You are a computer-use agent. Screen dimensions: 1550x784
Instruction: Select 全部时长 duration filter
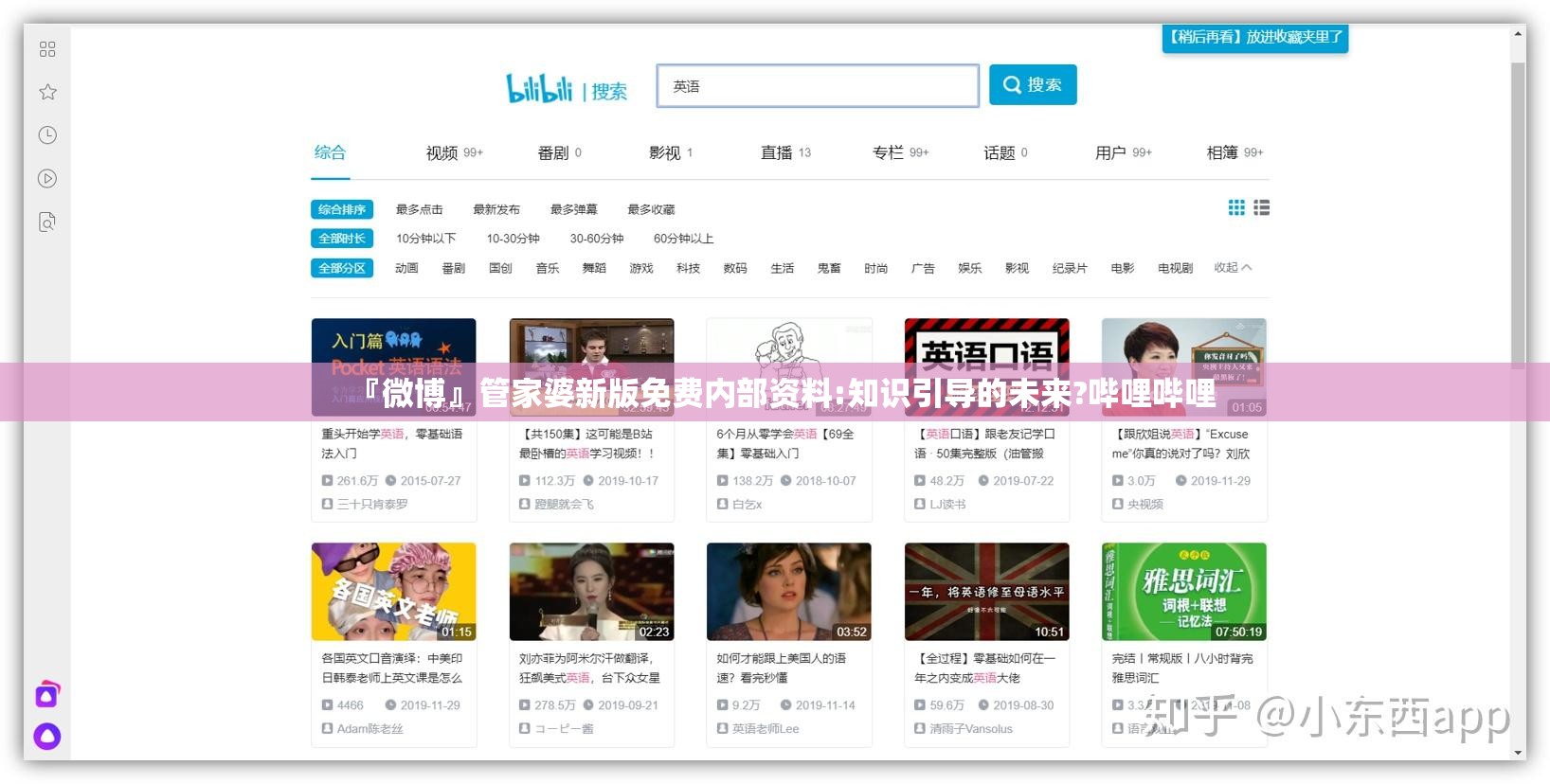342,239
